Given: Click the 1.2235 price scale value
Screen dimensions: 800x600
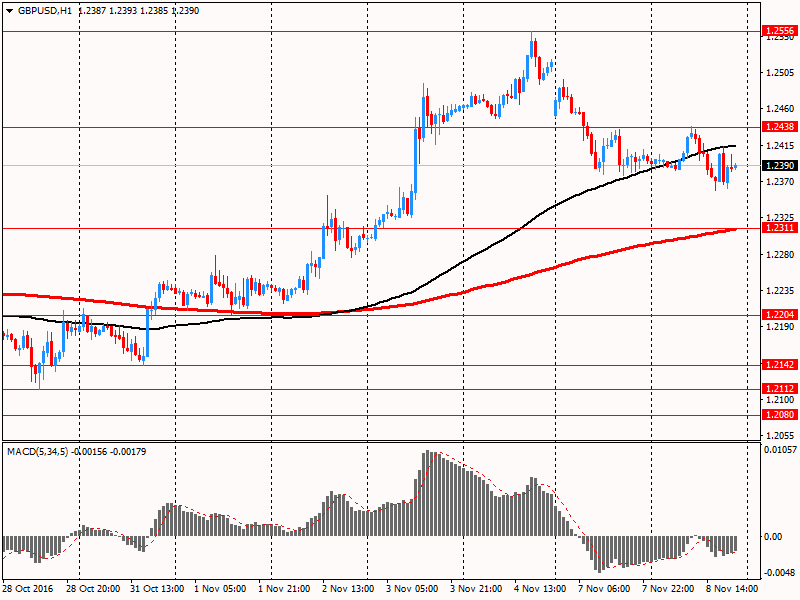Looking at the screenshot, I should [x=780, y=290].
